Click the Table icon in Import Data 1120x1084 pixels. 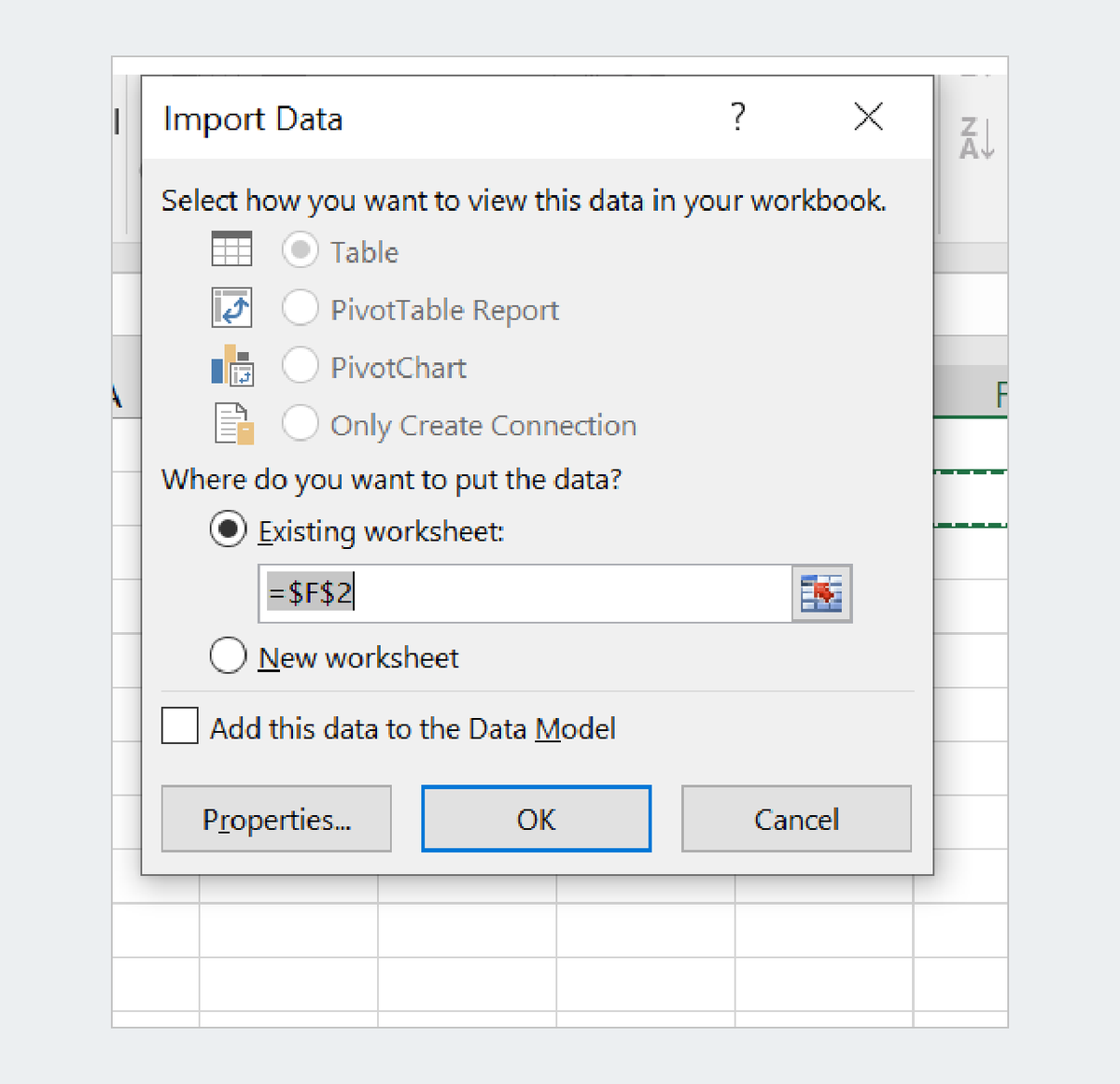pyautogui.click(x=231, y=249)
